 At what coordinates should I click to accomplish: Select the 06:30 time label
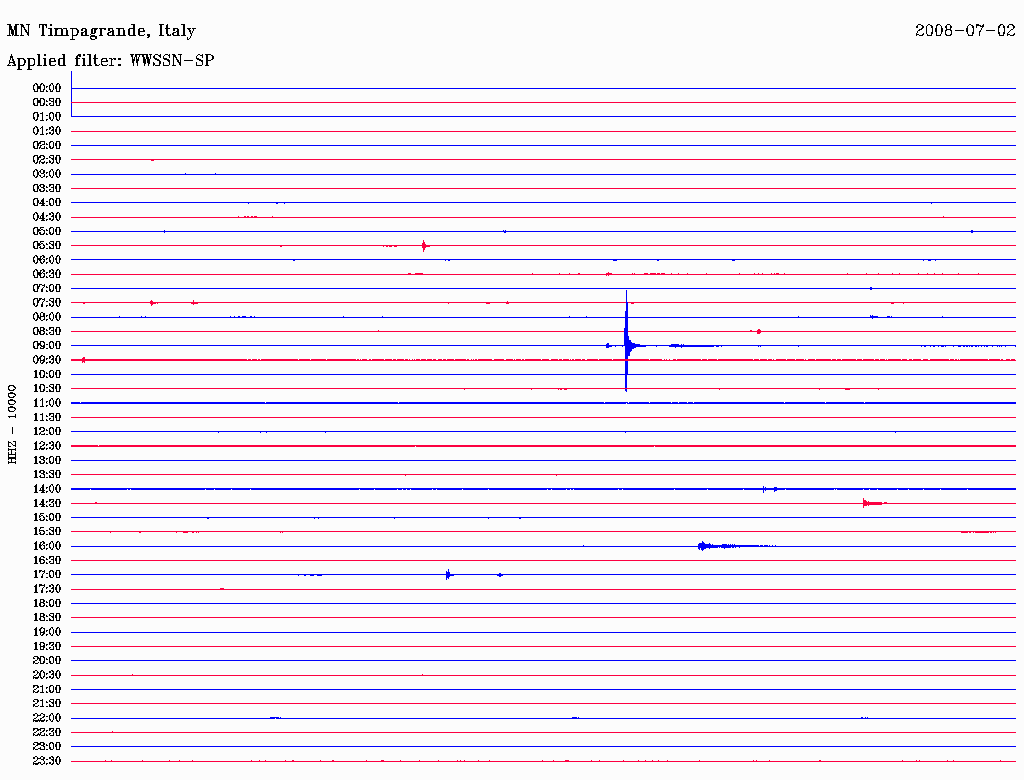pyautogui.click(x=46, y=274)
